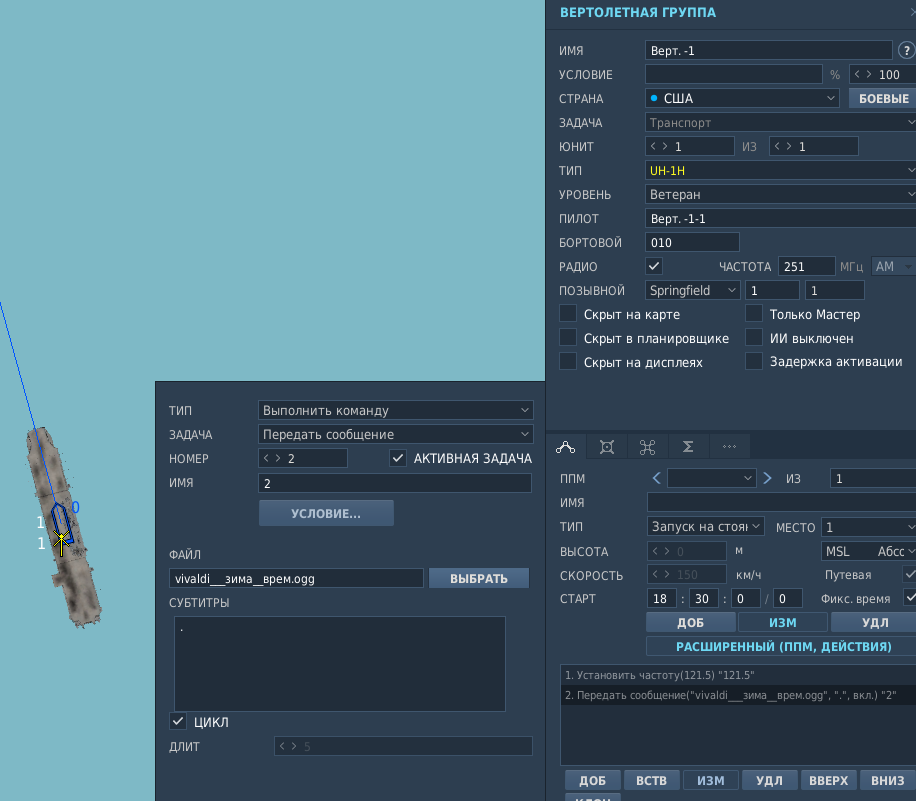Open РАСШИРЕННЫЙ (ППМ, ДЕЙСТВИЯ) panel
This screenshot has width=916, height=801.
(783, 647)
